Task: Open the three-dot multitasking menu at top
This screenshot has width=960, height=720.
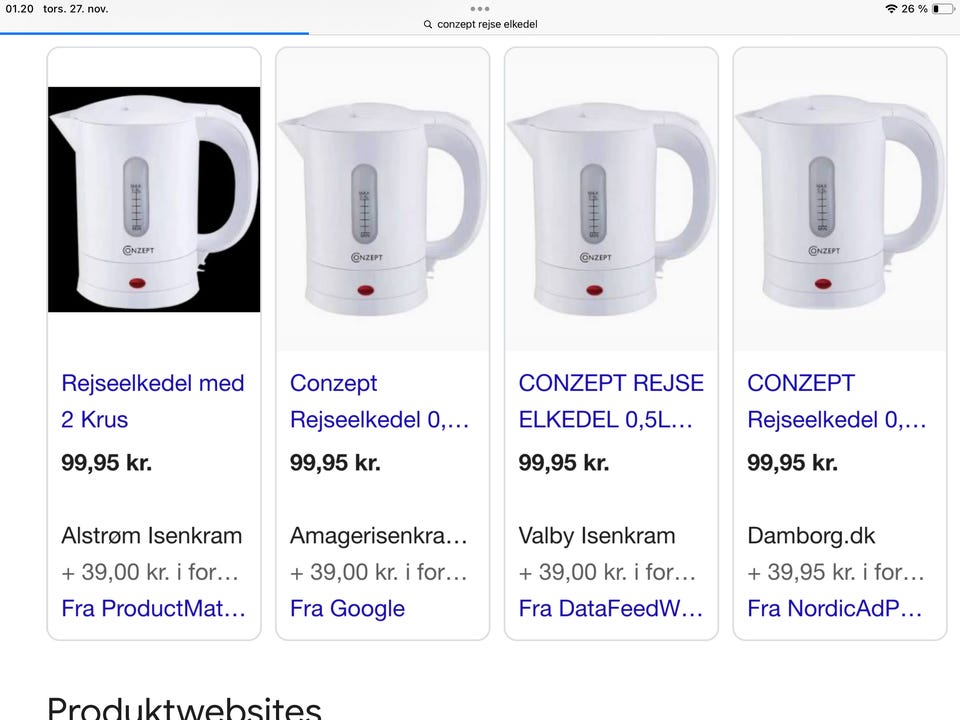Action: pyautogui.click(x=479, y=9)
